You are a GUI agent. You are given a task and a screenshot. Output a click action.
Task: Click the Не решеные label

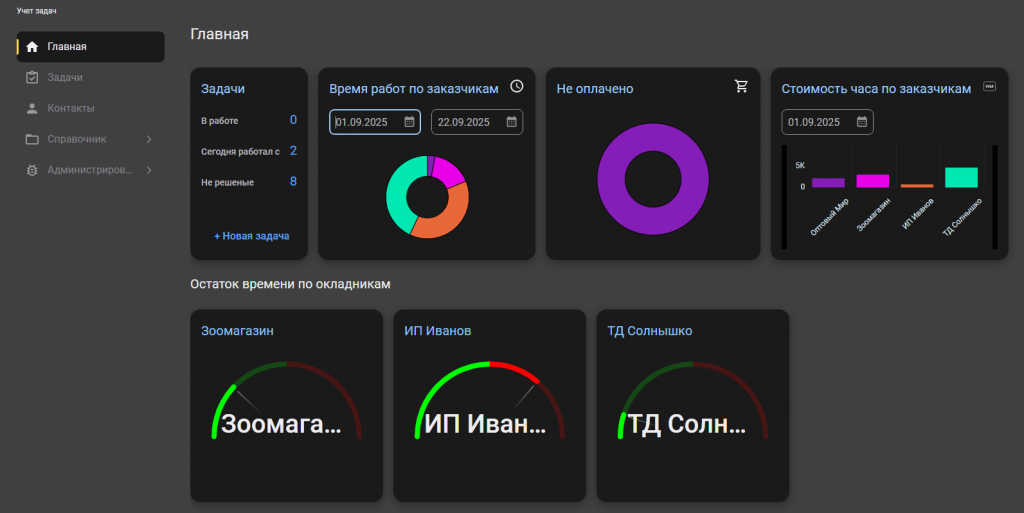227,182
